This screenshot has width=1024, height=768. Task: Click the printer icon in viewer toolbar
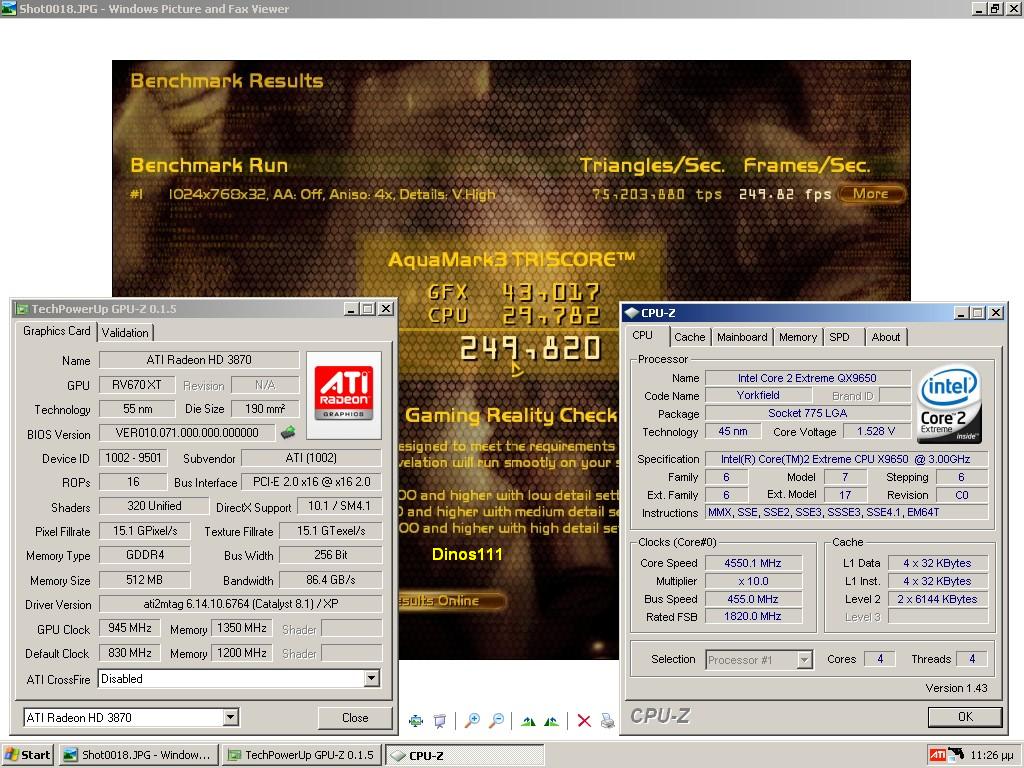pos(607,721)
